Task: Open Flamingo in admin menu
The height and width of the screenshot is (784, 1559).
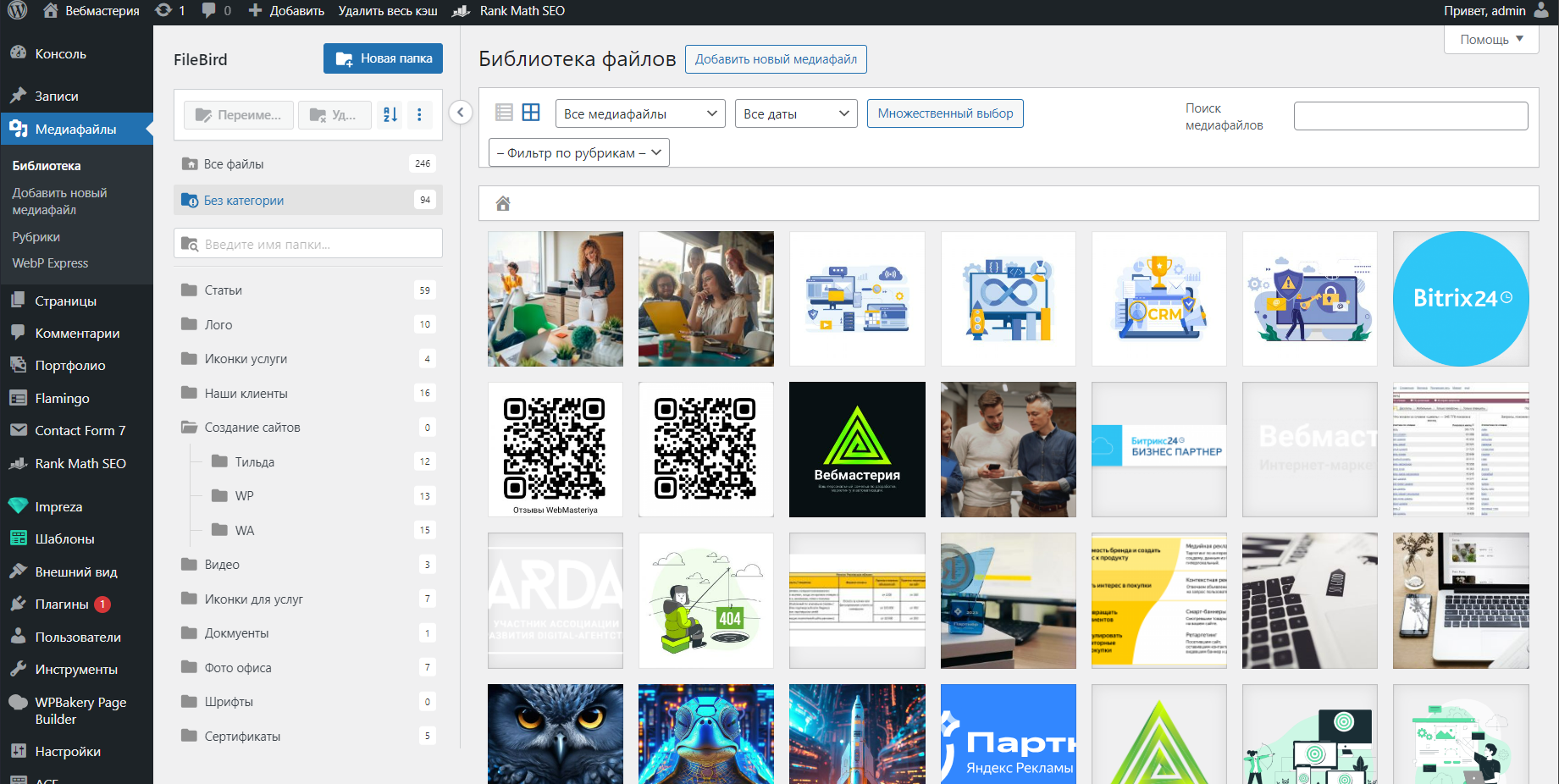Action: [x=76, y=398]
